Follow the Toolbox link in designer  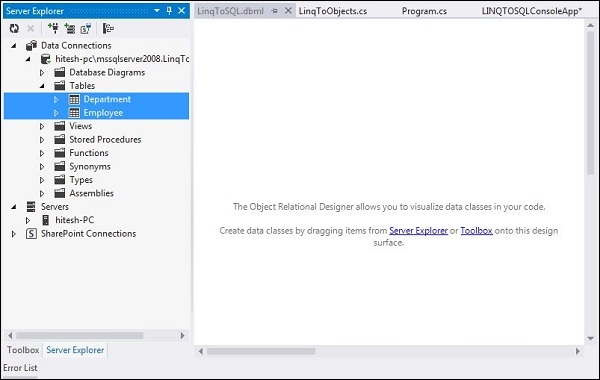(x=476, y=231)
